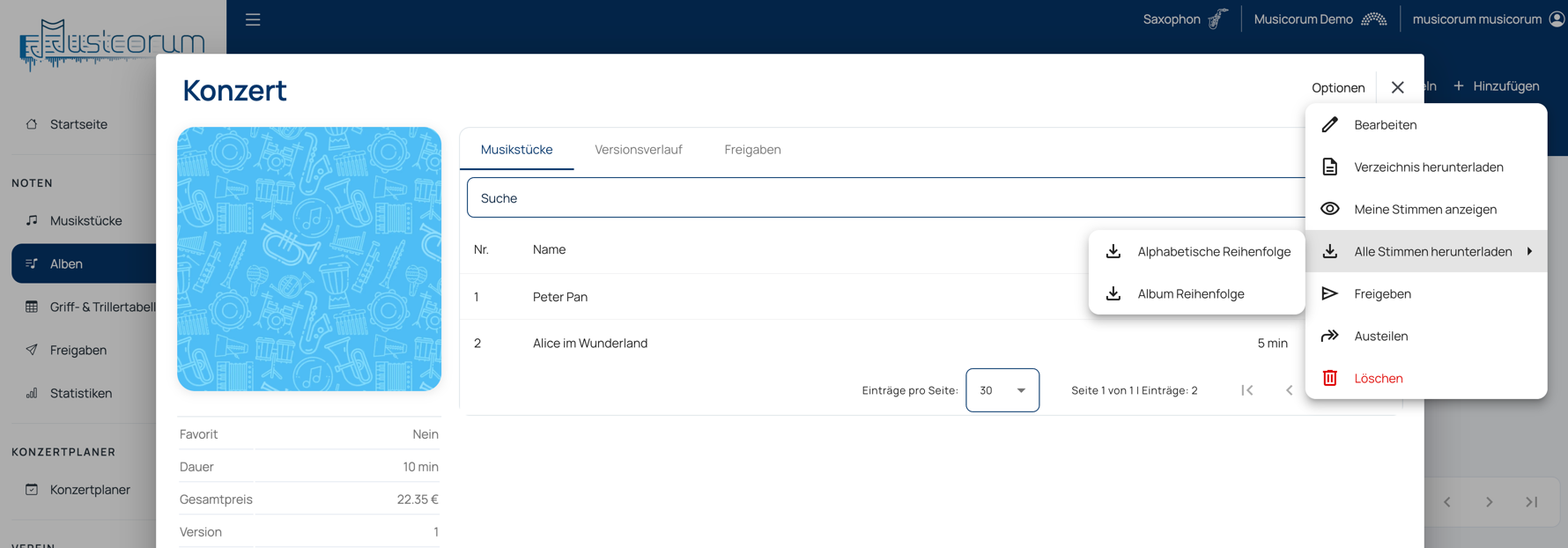Click the Suche search field
1568x548 pixels.
(x=881, y=198)
